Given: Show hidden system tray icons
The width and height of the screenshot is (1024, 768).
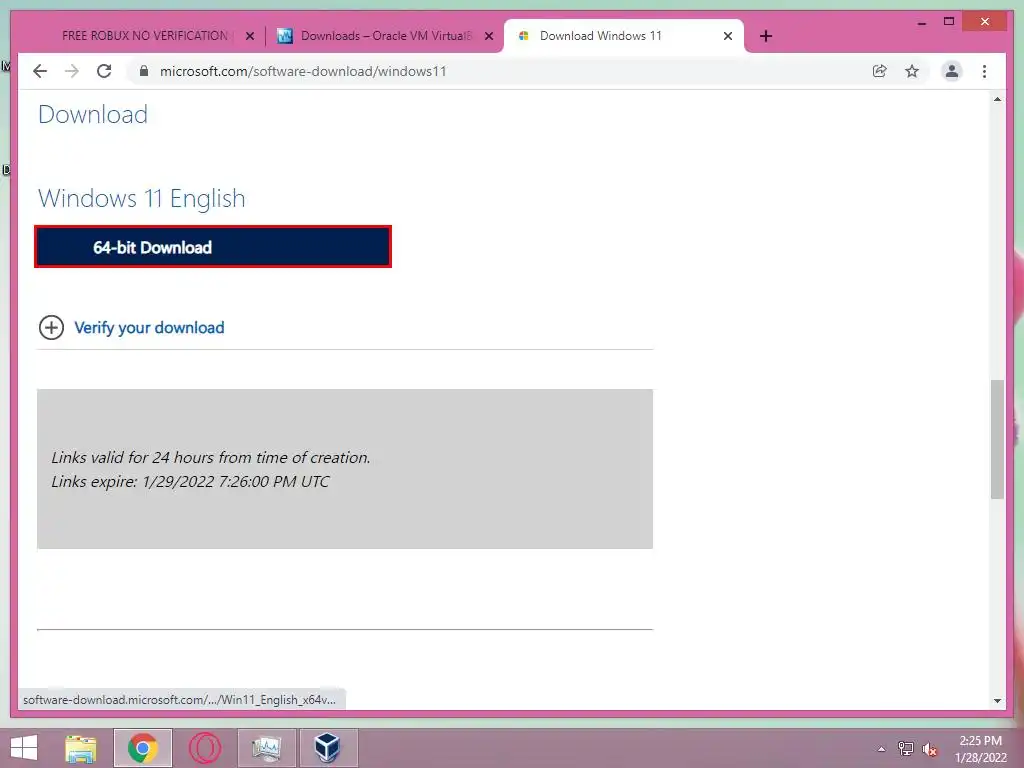Looking at the screenshot, I should [x=881, y=749].
